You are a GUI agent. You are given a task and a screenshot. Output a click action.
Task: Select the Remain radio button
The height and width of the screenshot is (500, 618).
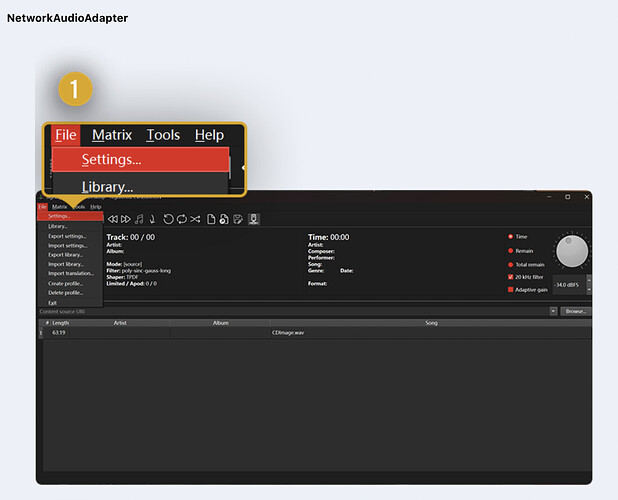pyautogui.click(x=510, y=251)
